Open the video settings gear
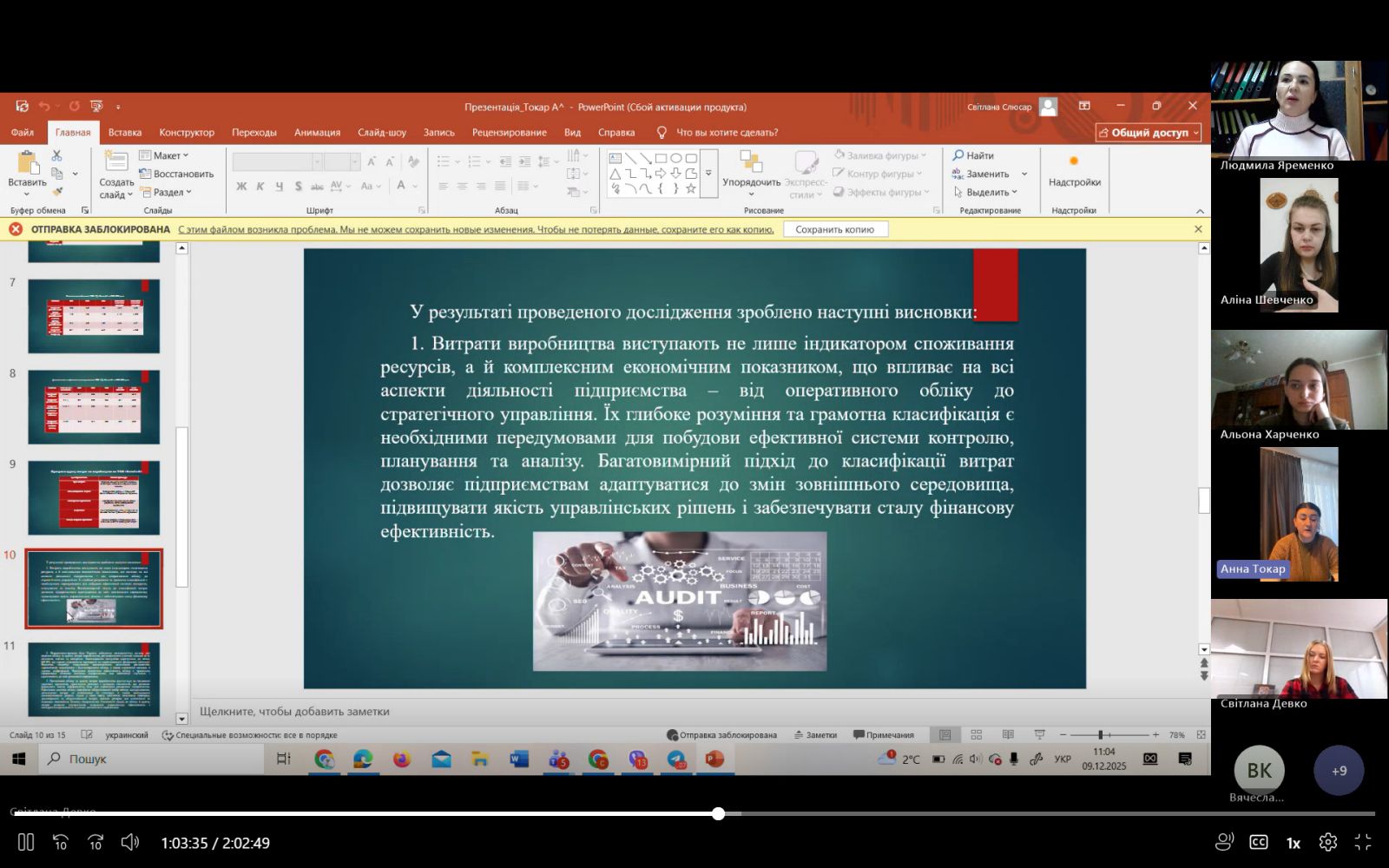 [1327, 842]
